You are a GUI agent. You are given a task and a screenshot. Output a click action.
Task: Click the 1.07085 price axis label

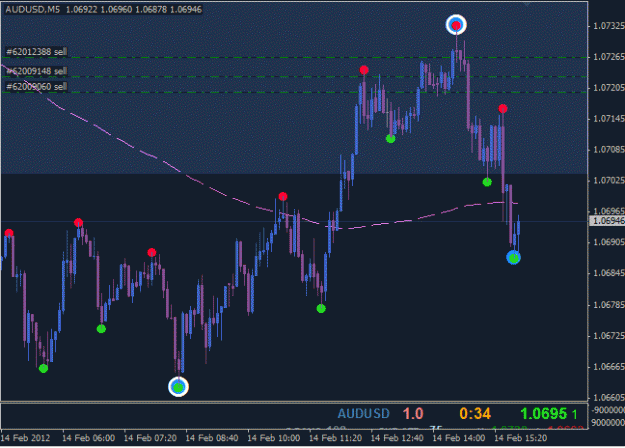point(609,150)
